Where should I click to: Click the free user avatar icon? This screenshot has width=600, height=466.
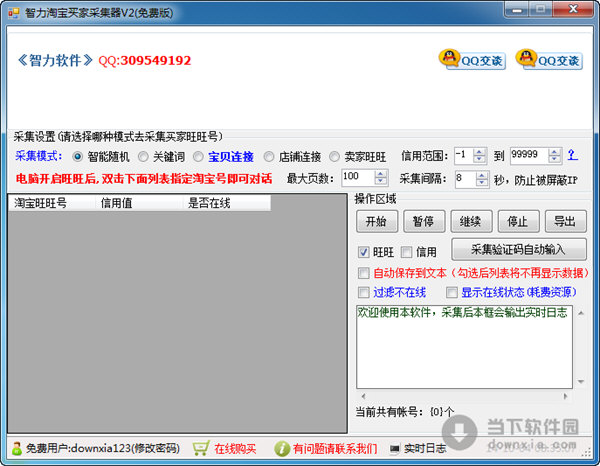[x=16, y=448]
